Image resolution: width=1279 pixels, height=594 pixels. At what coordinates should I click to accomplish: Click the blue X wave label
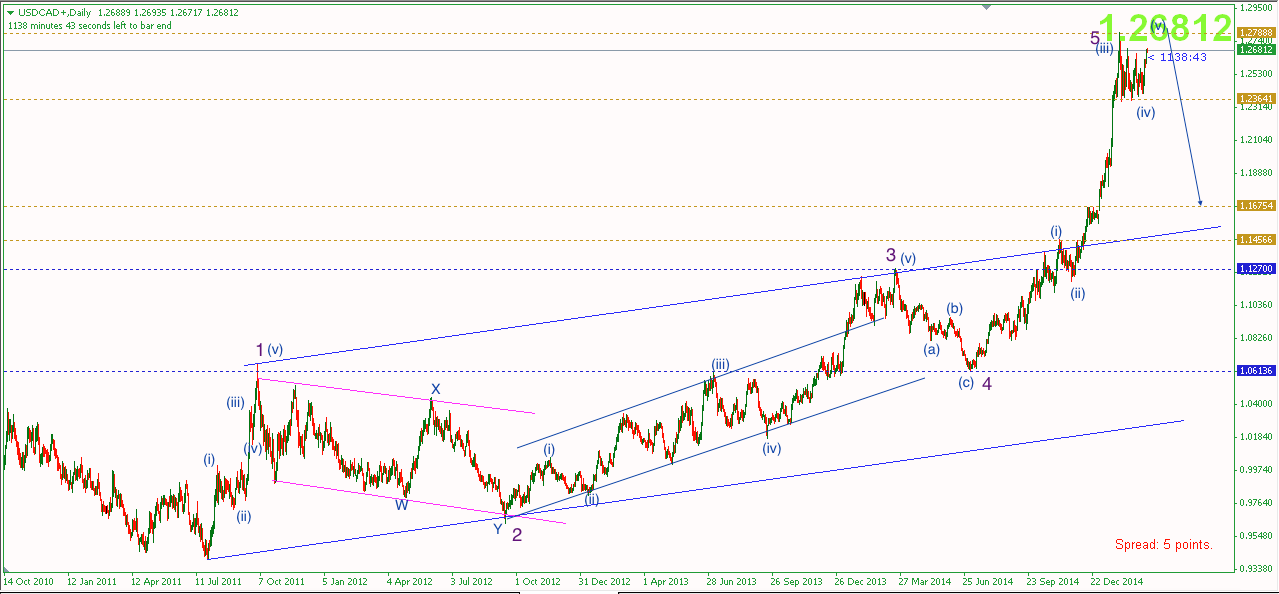tap(435, 389)
